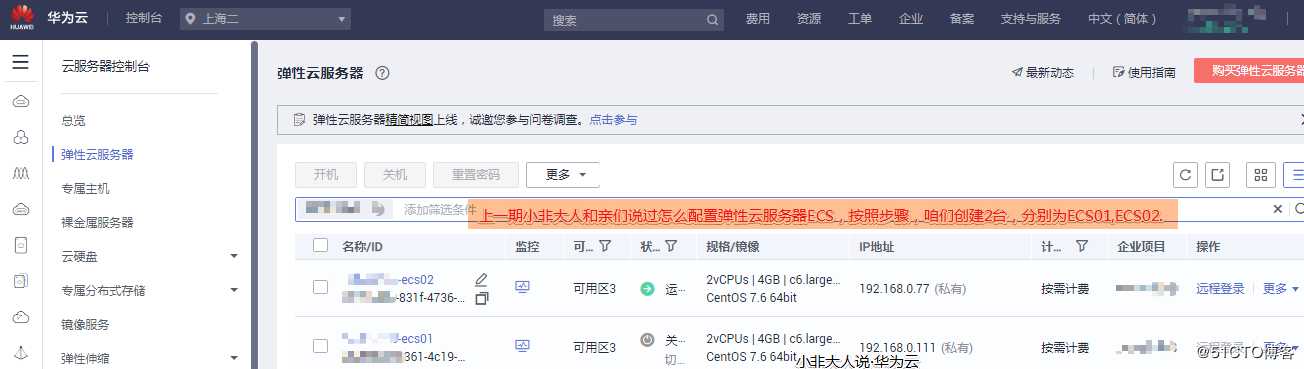Open the 企业 top menu

pyautogui.click(x=911, y=19)
